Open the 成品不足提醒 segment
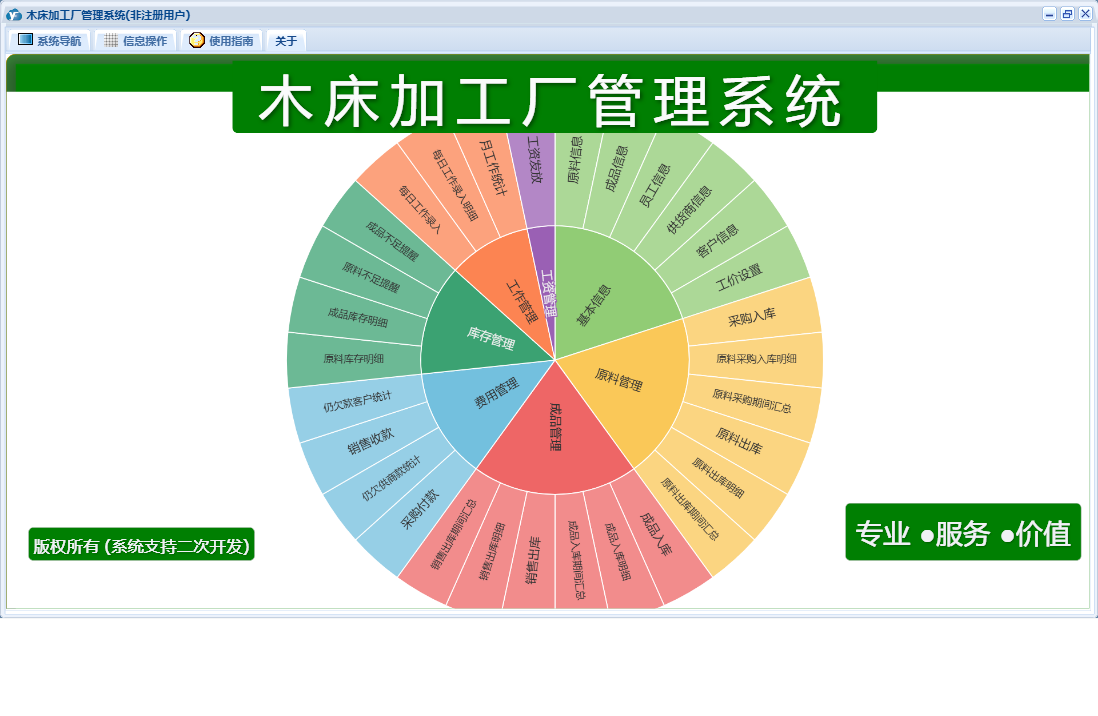This screenshot has width=1098, height=716. [392, 240]
